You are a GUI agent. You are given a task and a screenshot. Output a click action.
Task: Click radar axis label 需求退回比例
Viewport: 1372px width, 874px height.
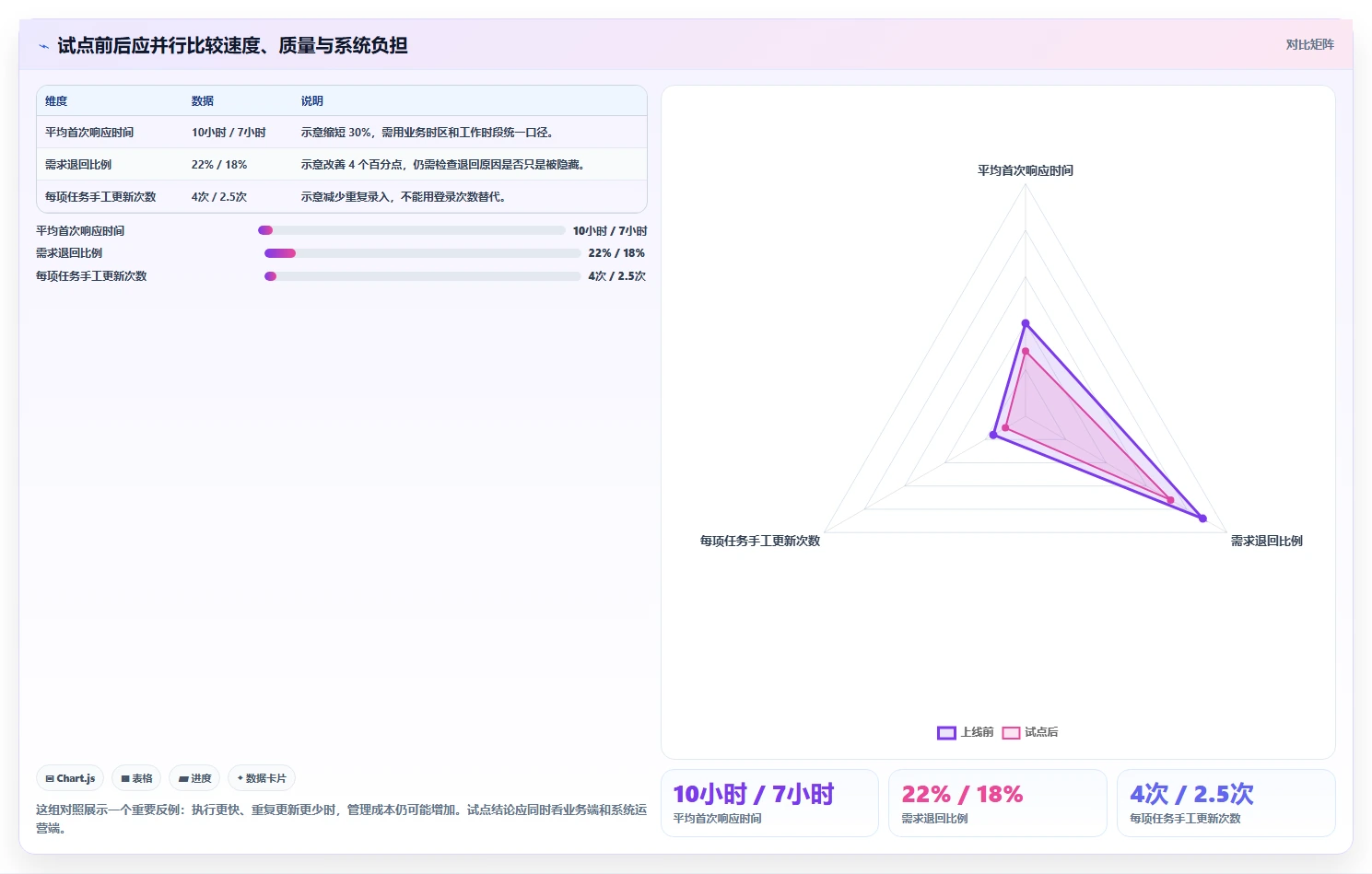point(1267,541)
